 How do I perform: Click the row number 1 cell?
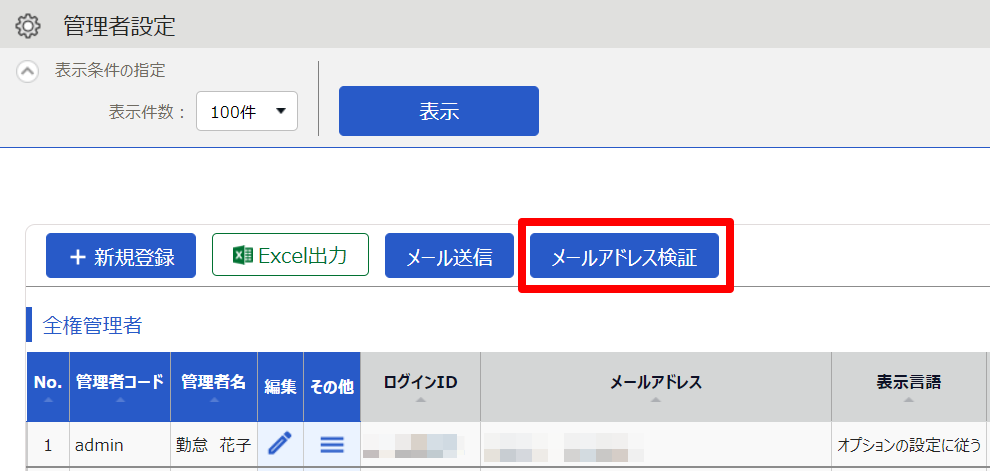[48, 445]
